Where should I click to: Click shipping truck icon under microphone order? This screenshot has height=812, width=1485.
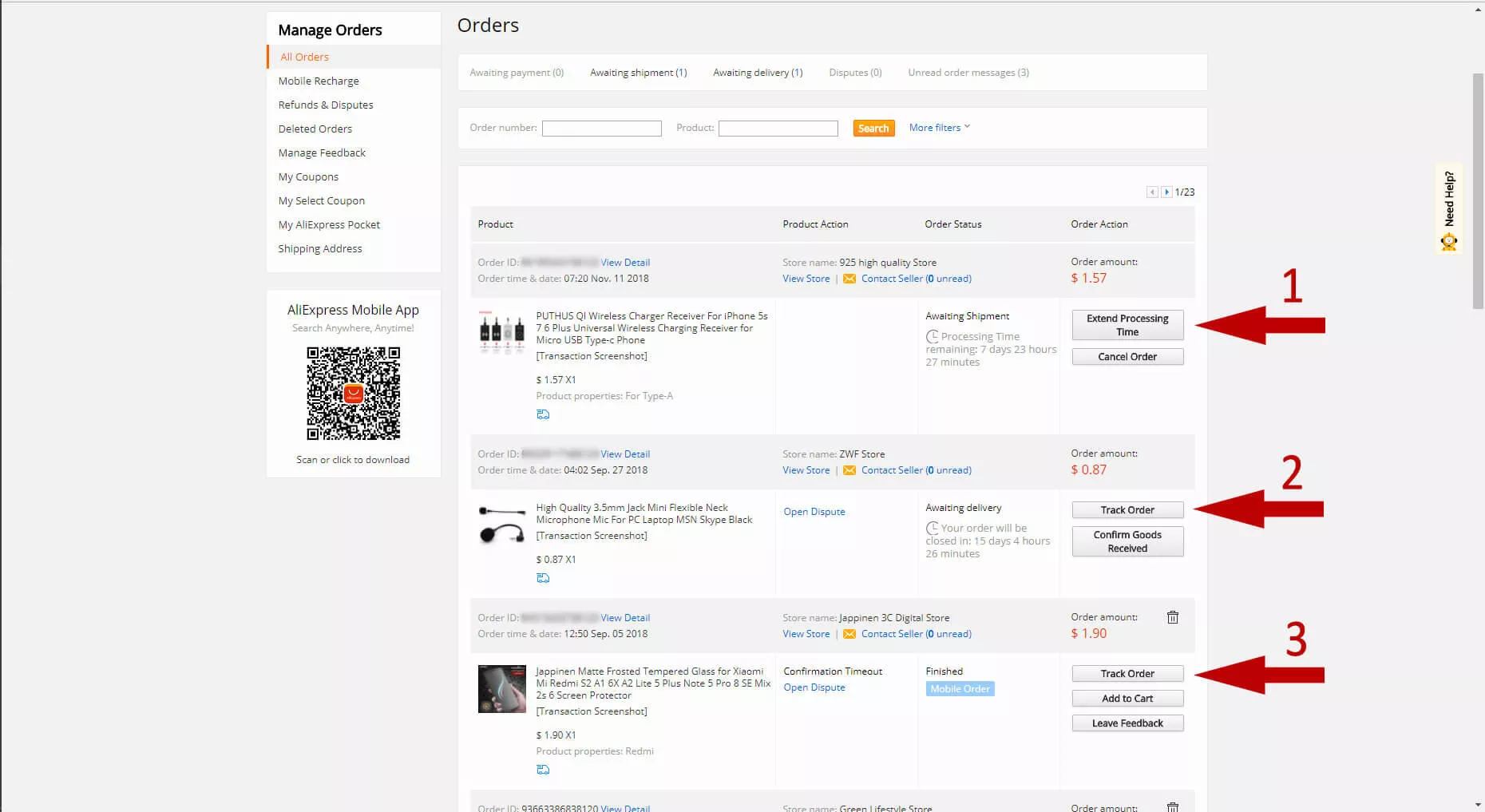click(543, 578)
